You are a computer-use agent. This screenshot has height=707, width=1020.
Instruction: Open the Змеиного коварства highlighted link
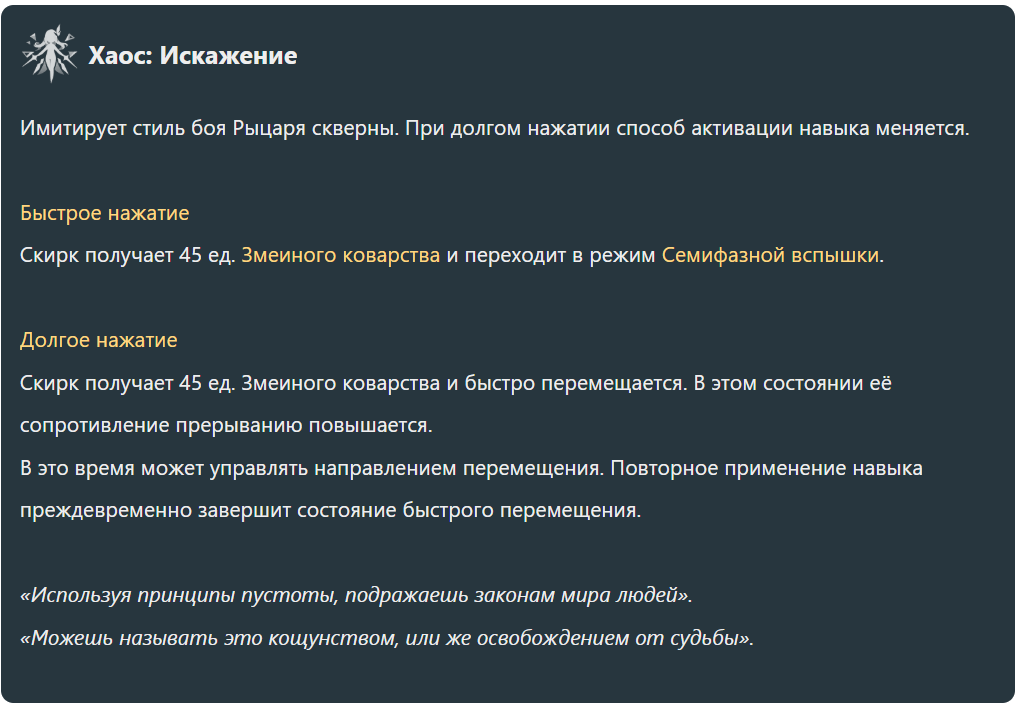[x=340, y=256]
